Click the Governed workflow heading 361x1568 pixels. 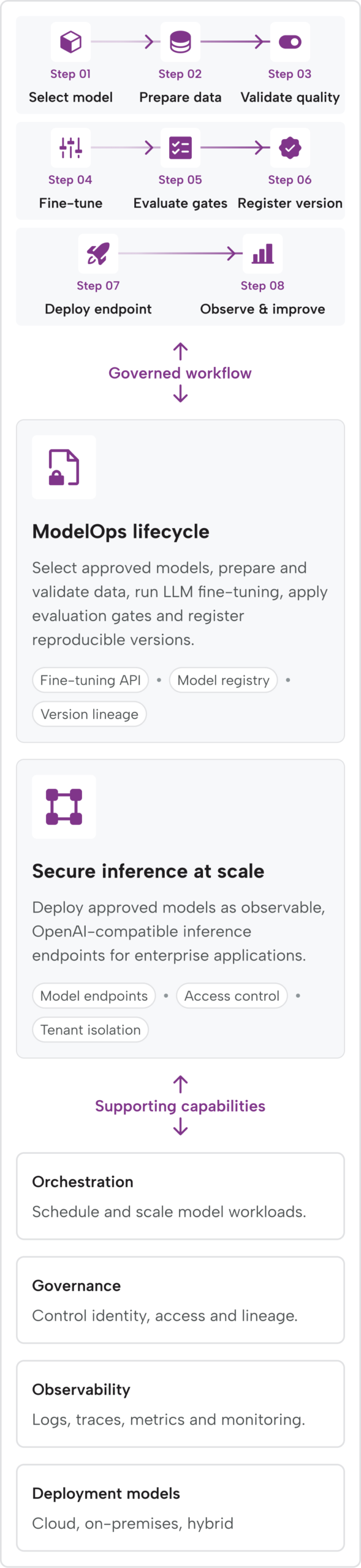coord(180,373)
